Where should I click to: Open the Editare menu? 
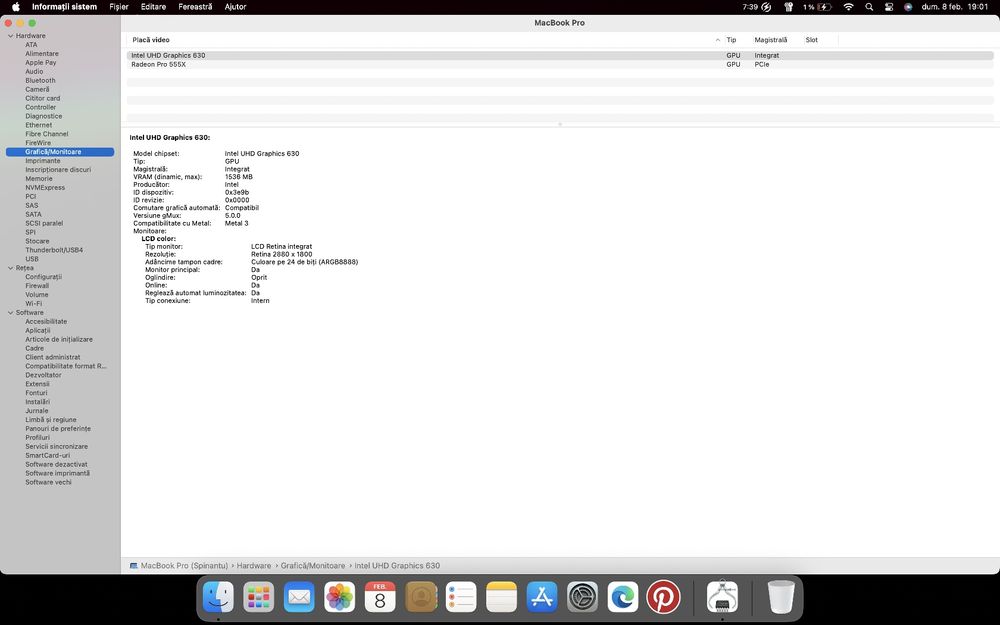[153, 7]
